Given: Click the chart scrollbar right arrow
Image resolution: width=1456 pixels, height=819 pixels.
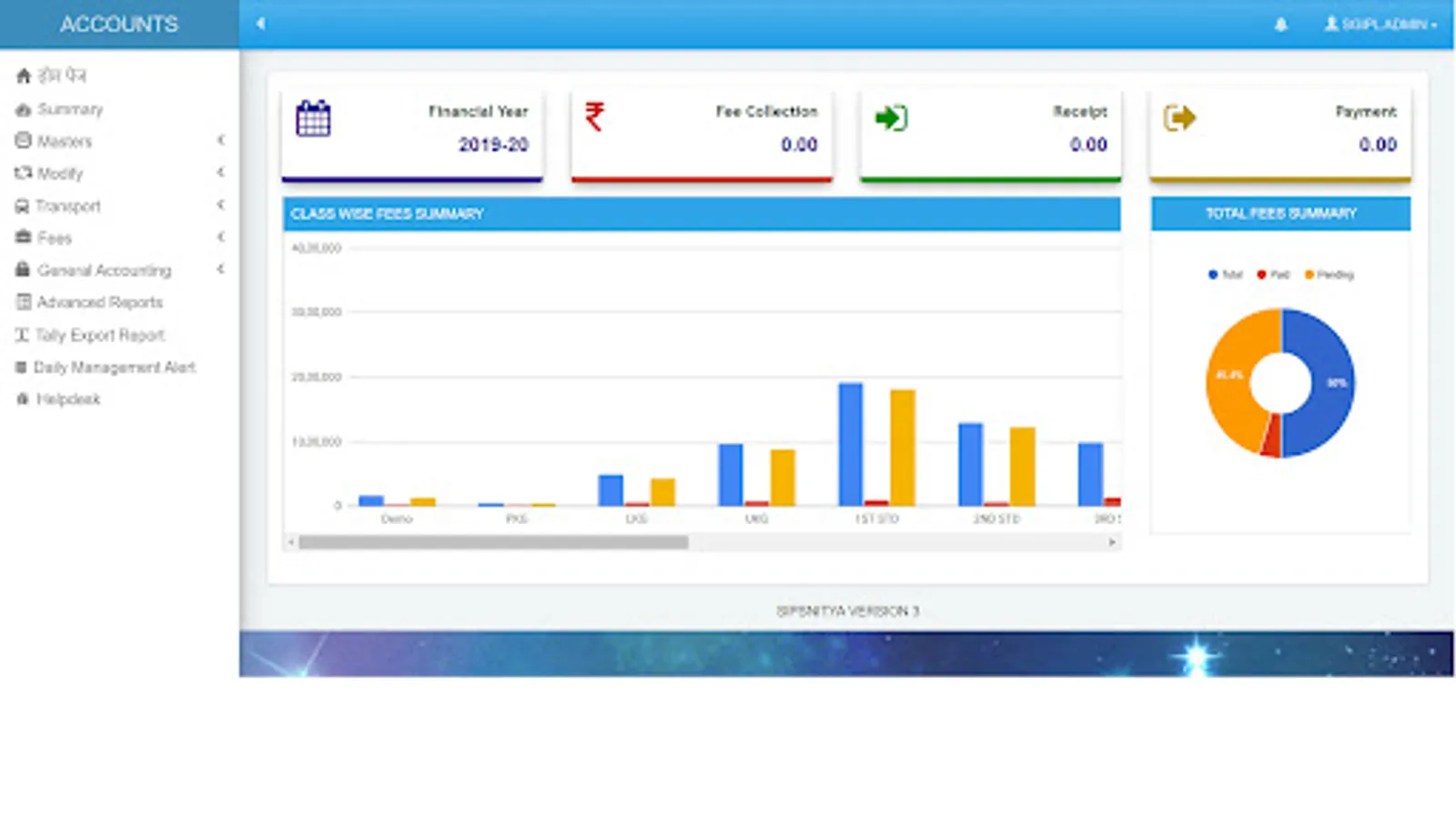Looking at the screenshot, I should pyautogui.click(x=1112, y=542).
